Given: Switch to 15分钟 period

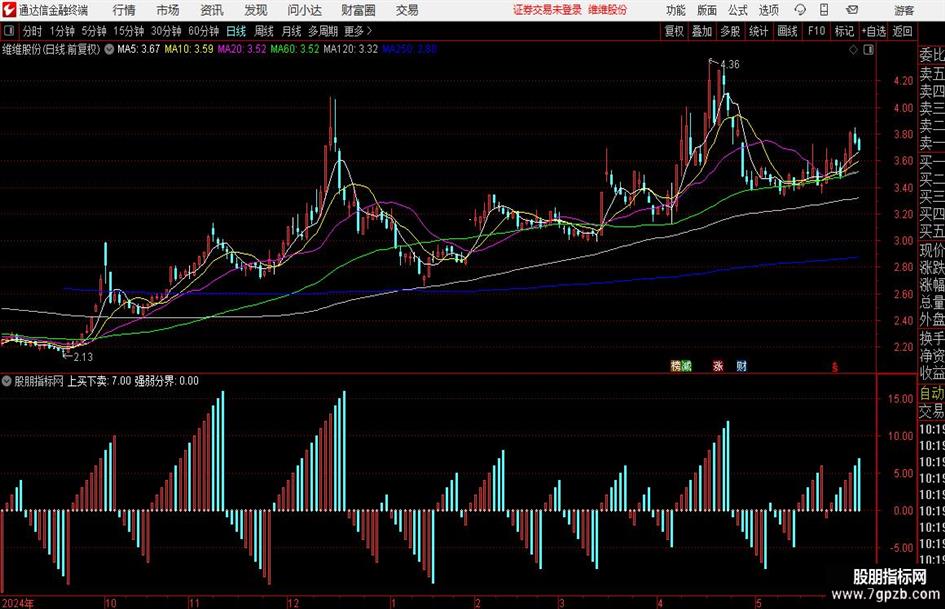Looking at the screenshot, I should 129,31.
